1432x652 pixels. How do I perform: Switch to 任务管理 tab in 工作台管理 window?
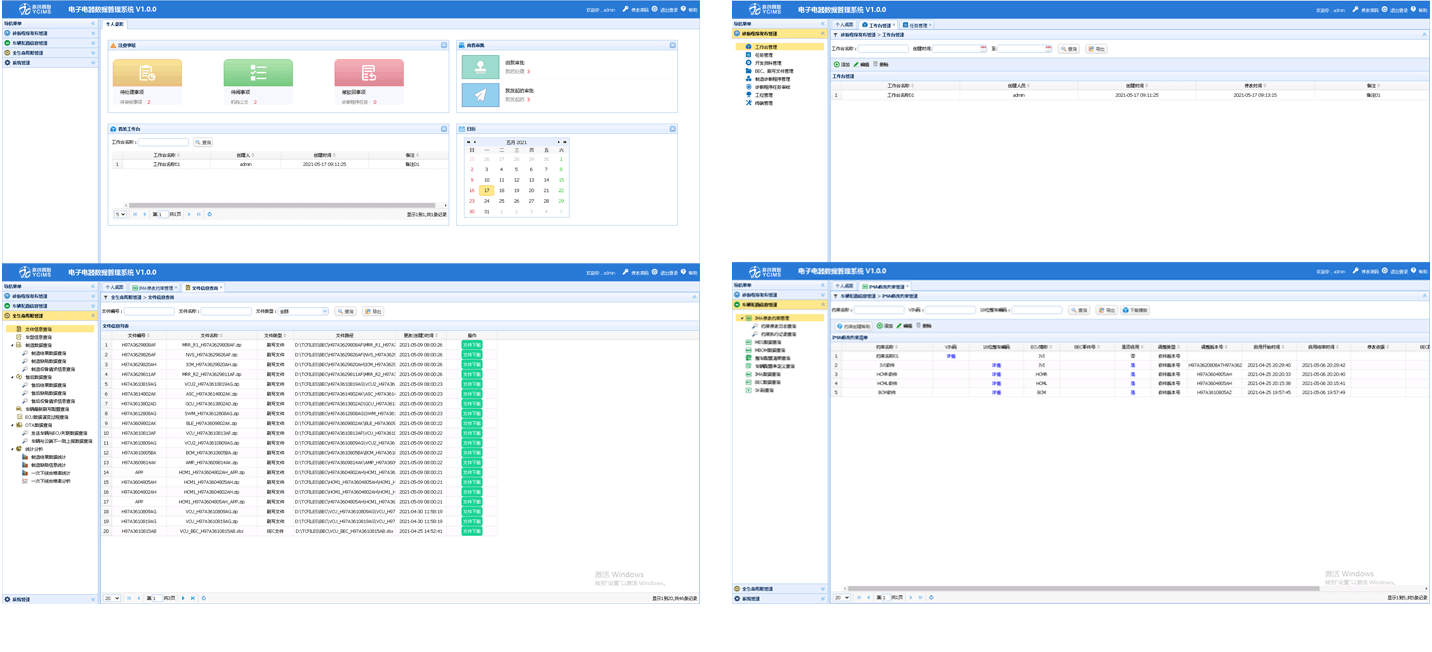click(x=918, y=25)
